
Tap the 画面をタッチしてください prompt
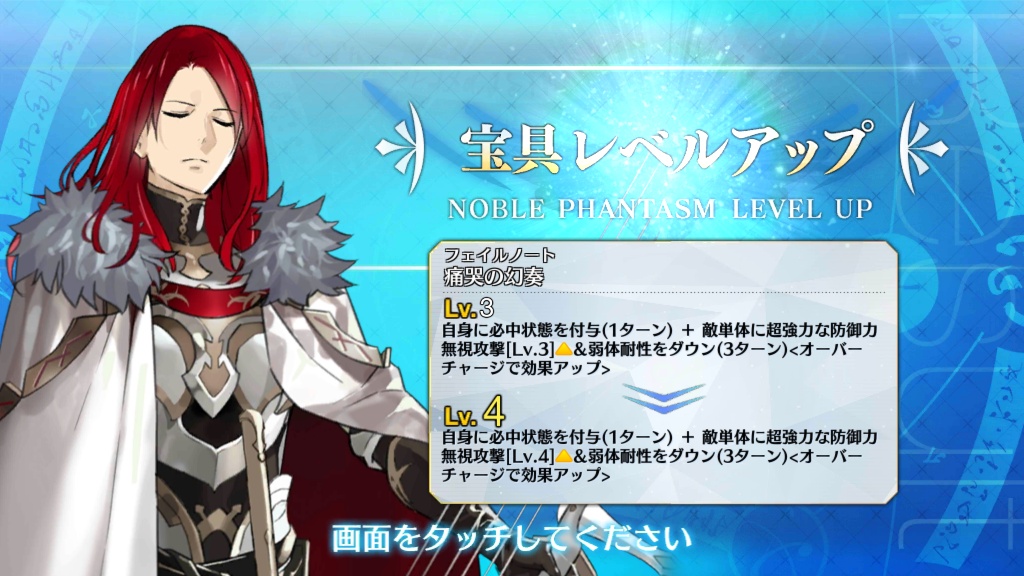(512, 539)
